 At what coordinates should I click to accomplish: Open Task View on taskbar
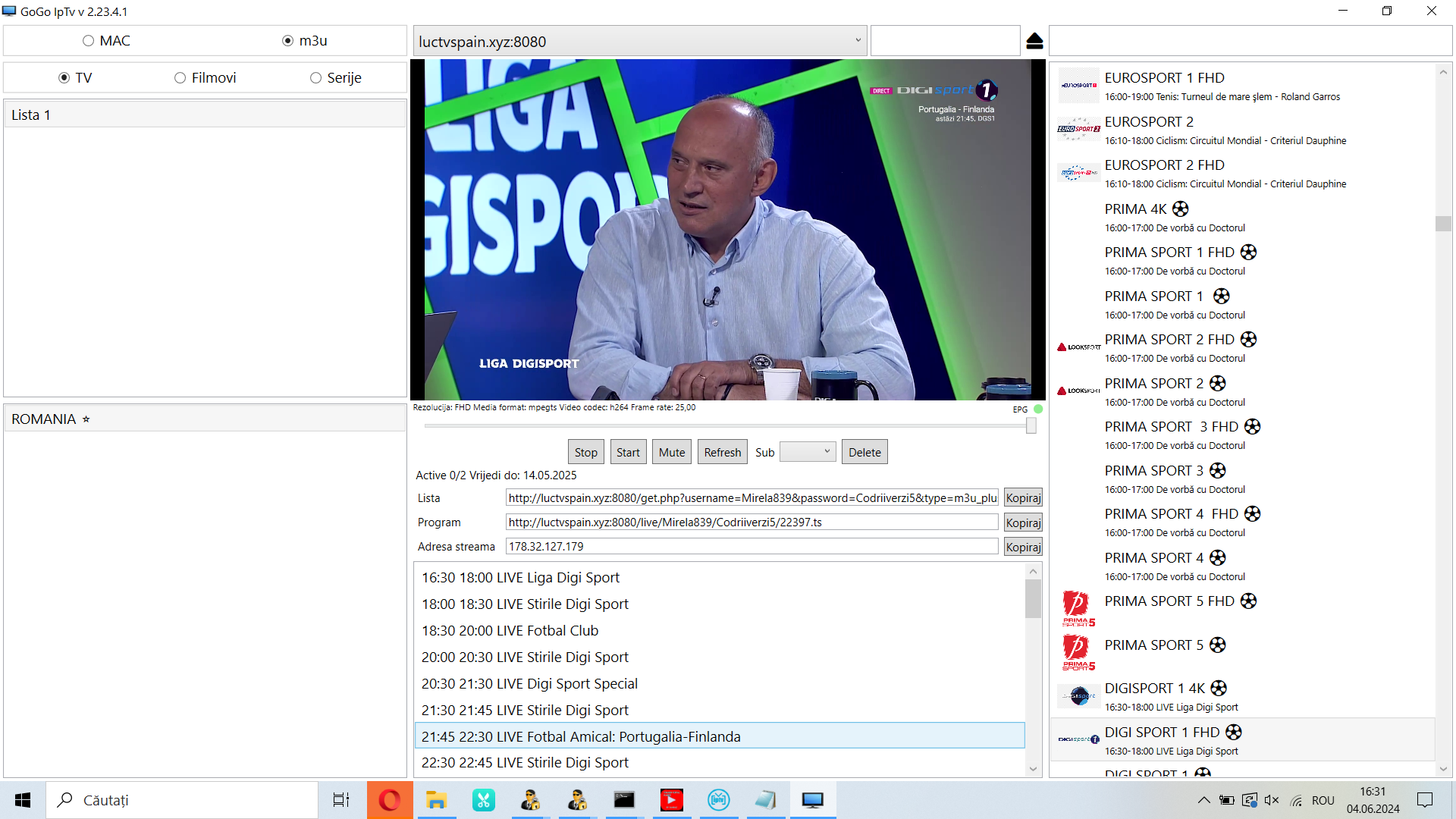341,800
